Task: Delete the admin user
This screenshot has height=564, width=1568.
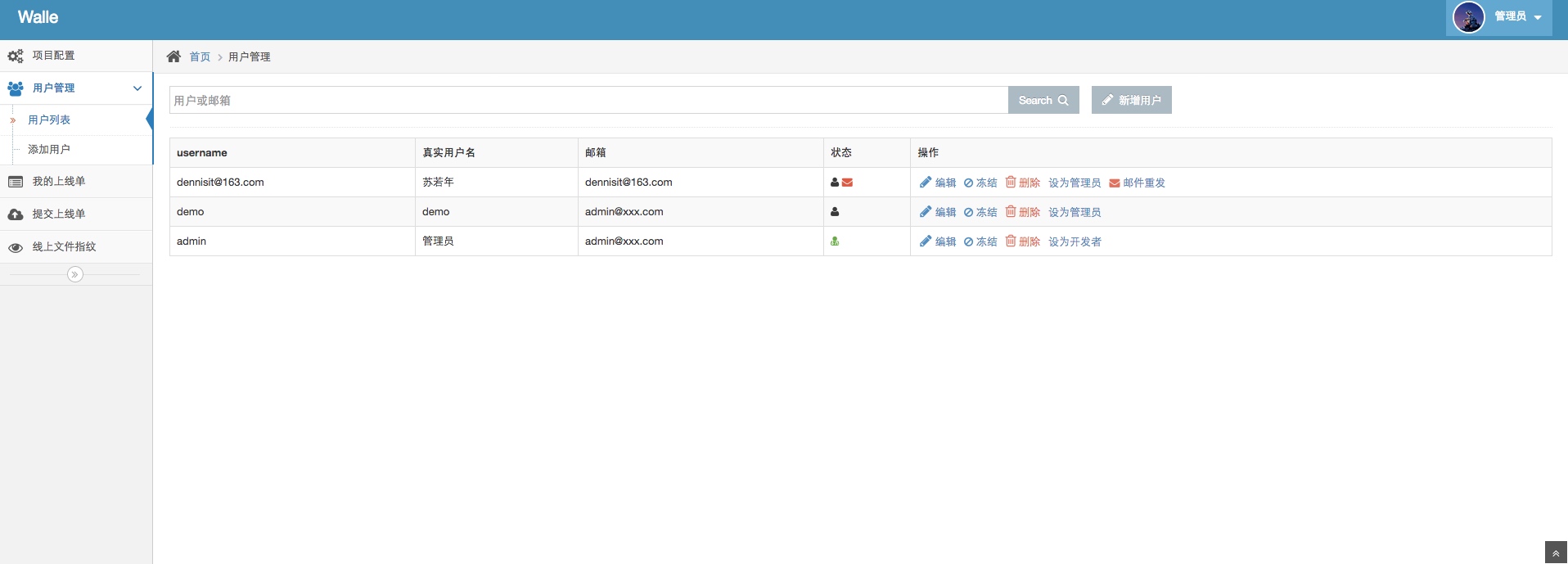Action: 1023,241
